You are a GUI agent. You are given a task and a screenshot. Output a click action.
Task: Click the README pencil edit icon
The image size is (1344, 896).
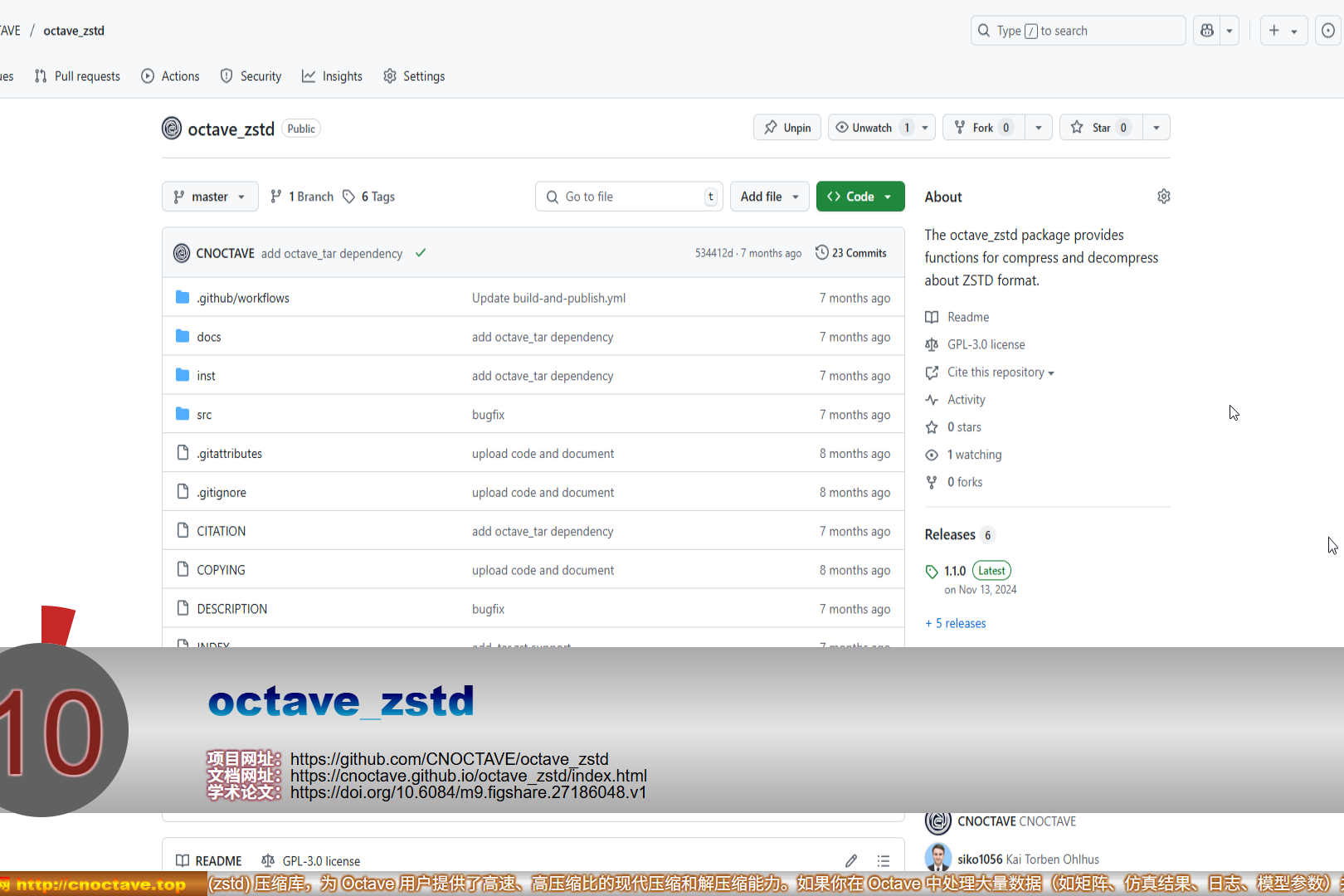(x=851, y=860)
